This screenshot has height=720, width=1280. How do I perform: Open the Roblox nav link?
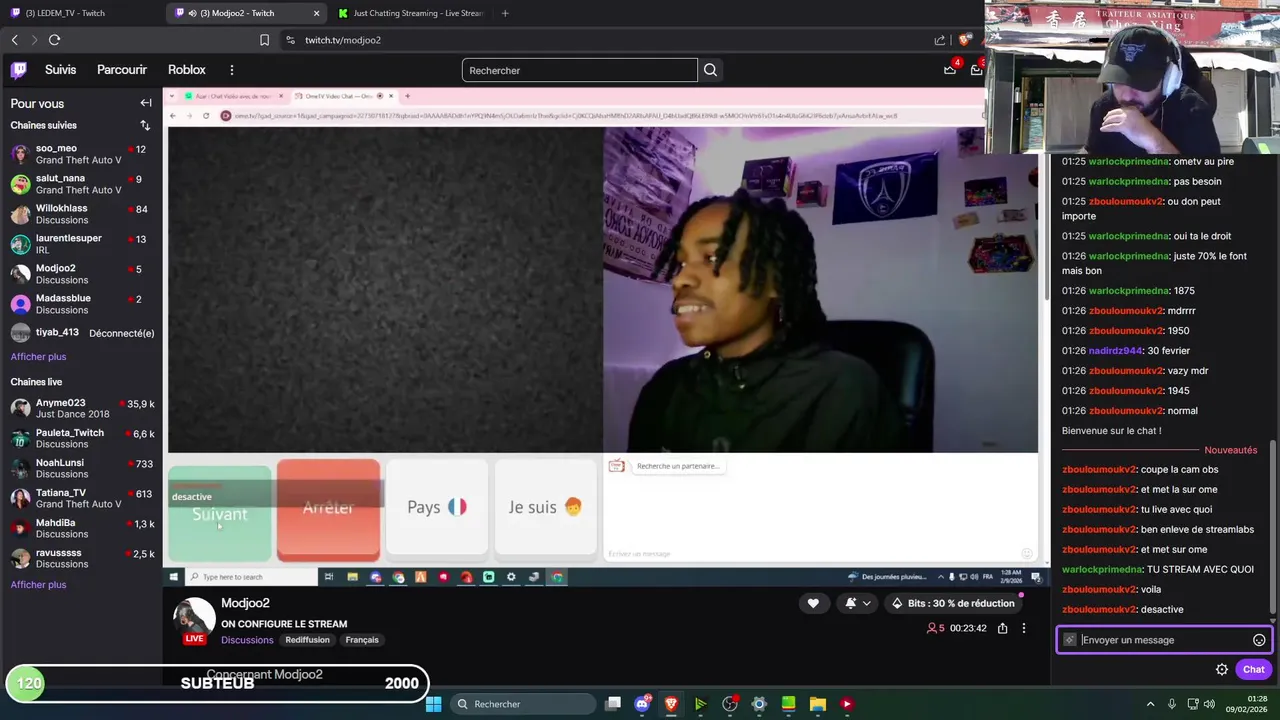[187, 70]
